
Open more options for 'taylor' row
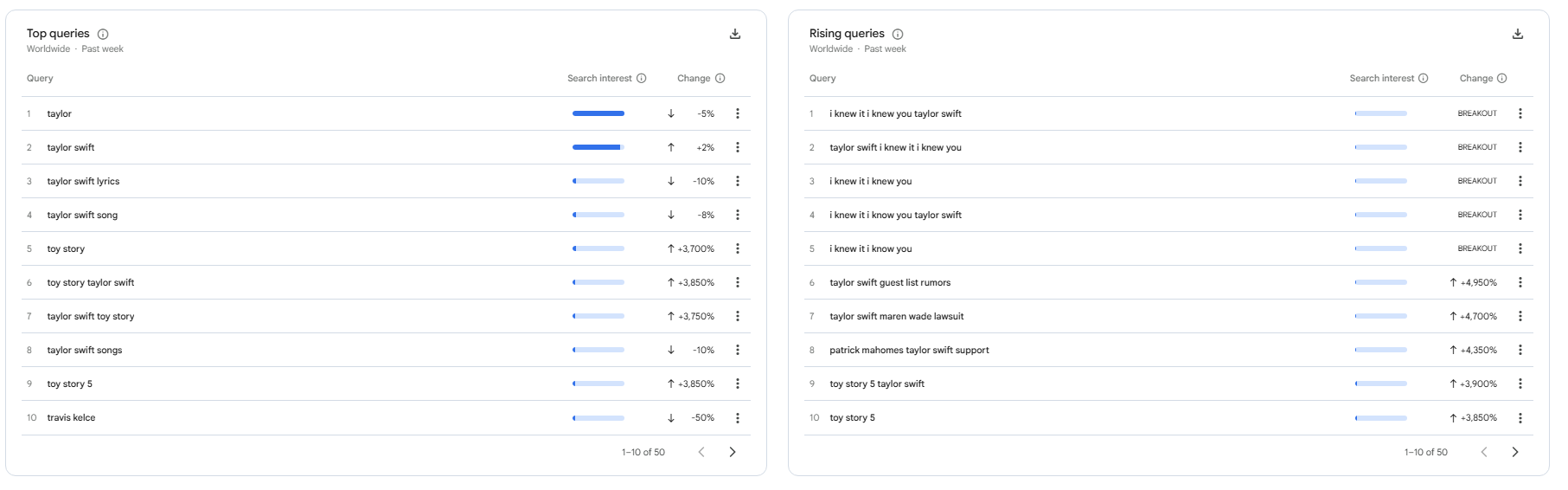tap(738, 113)
